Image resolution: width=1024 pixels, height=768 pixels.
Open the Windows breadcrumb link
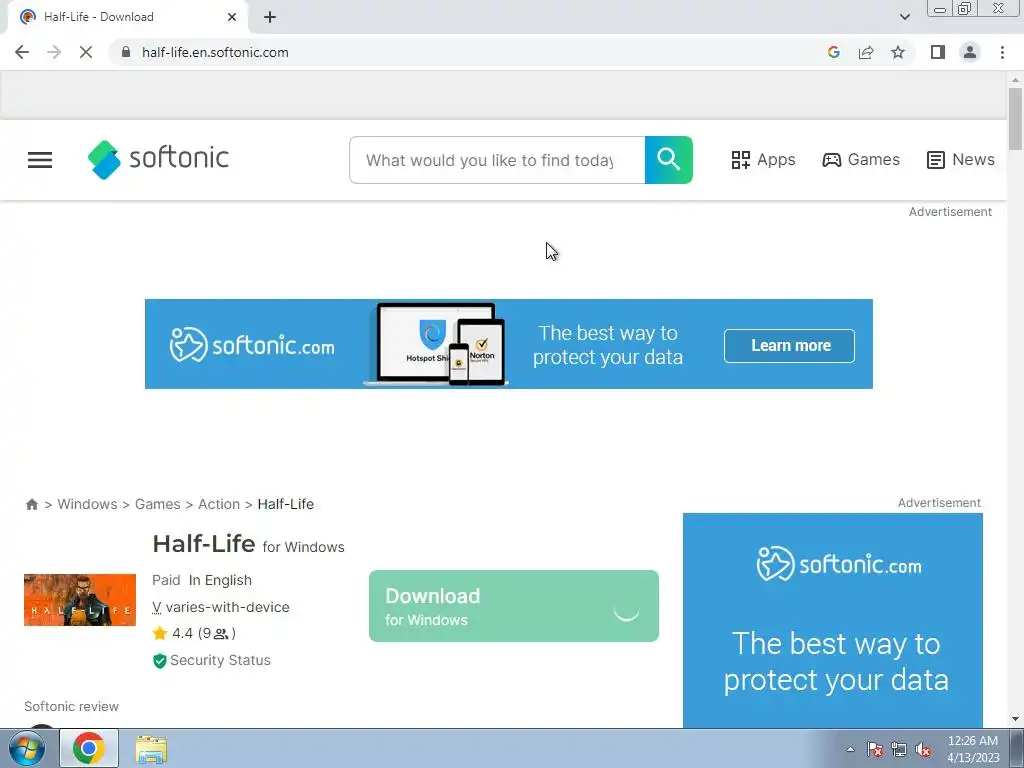[x=88, y=504]
